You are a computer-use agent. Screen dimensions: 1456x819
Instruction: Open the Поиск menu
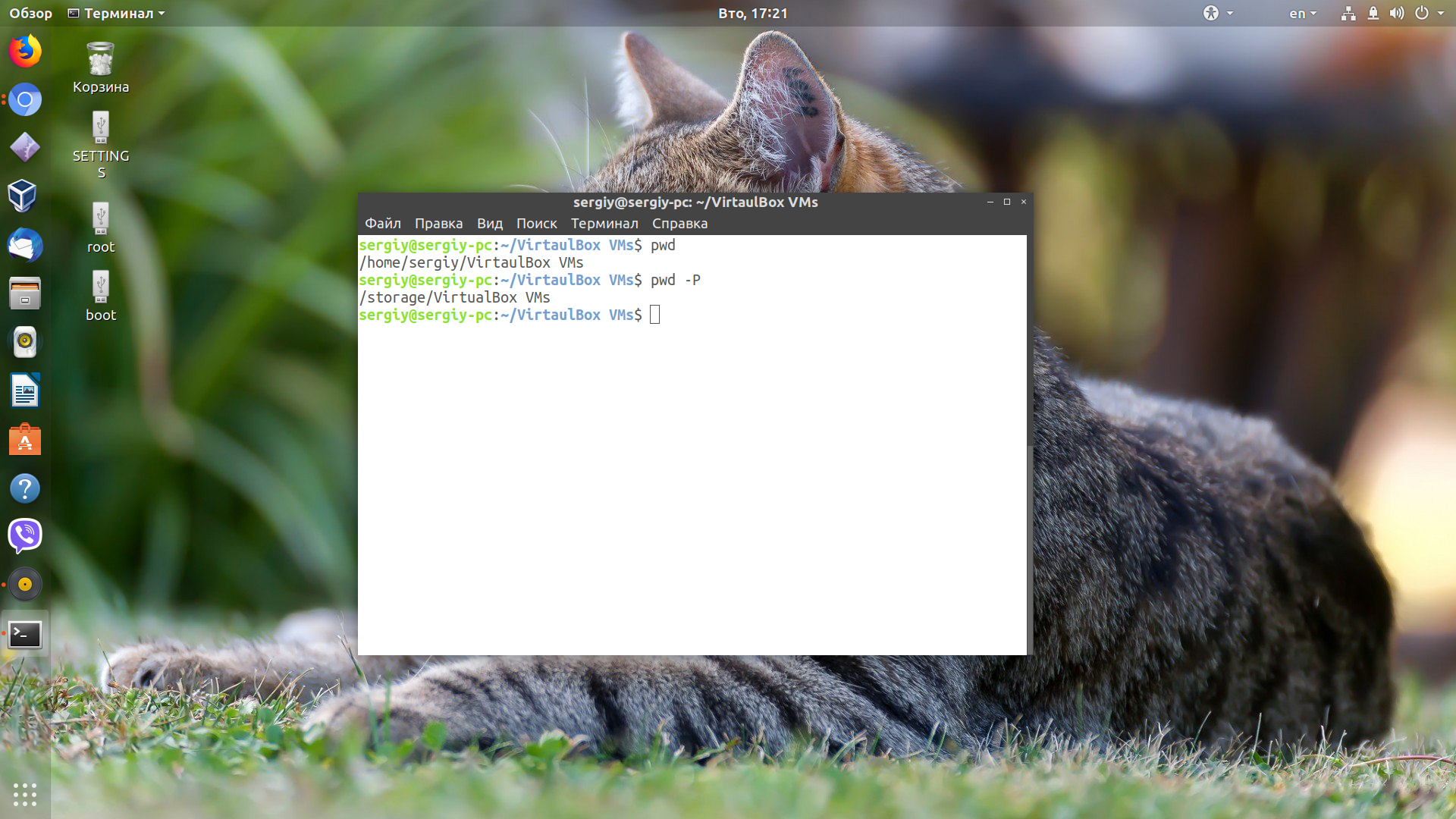point(536,224)
